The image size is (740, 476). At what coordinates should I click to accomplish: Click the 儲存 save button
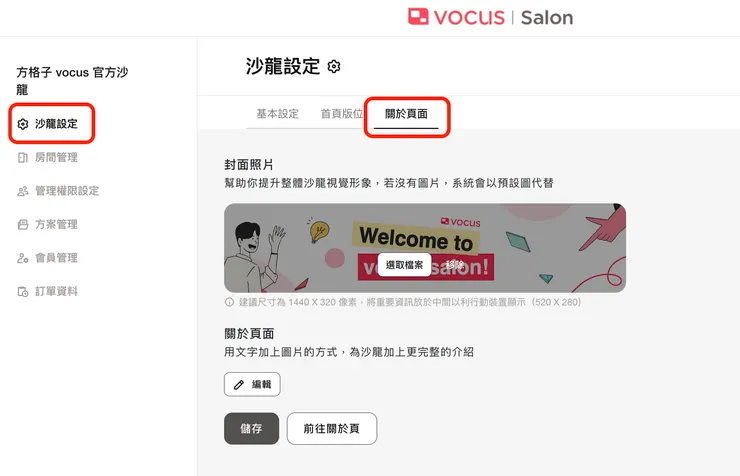(252, 428)
